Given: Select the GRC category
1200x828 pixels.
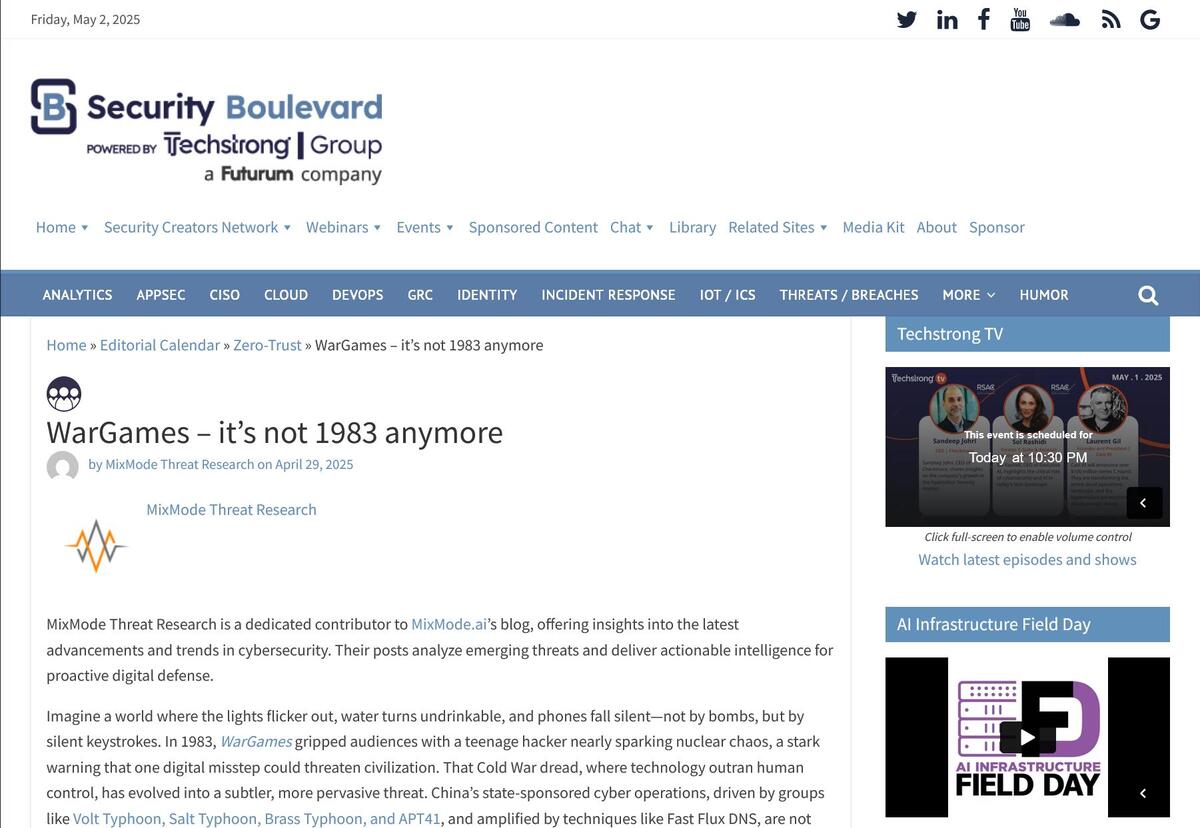Looking at the screenshot, I should pos(420,295).
